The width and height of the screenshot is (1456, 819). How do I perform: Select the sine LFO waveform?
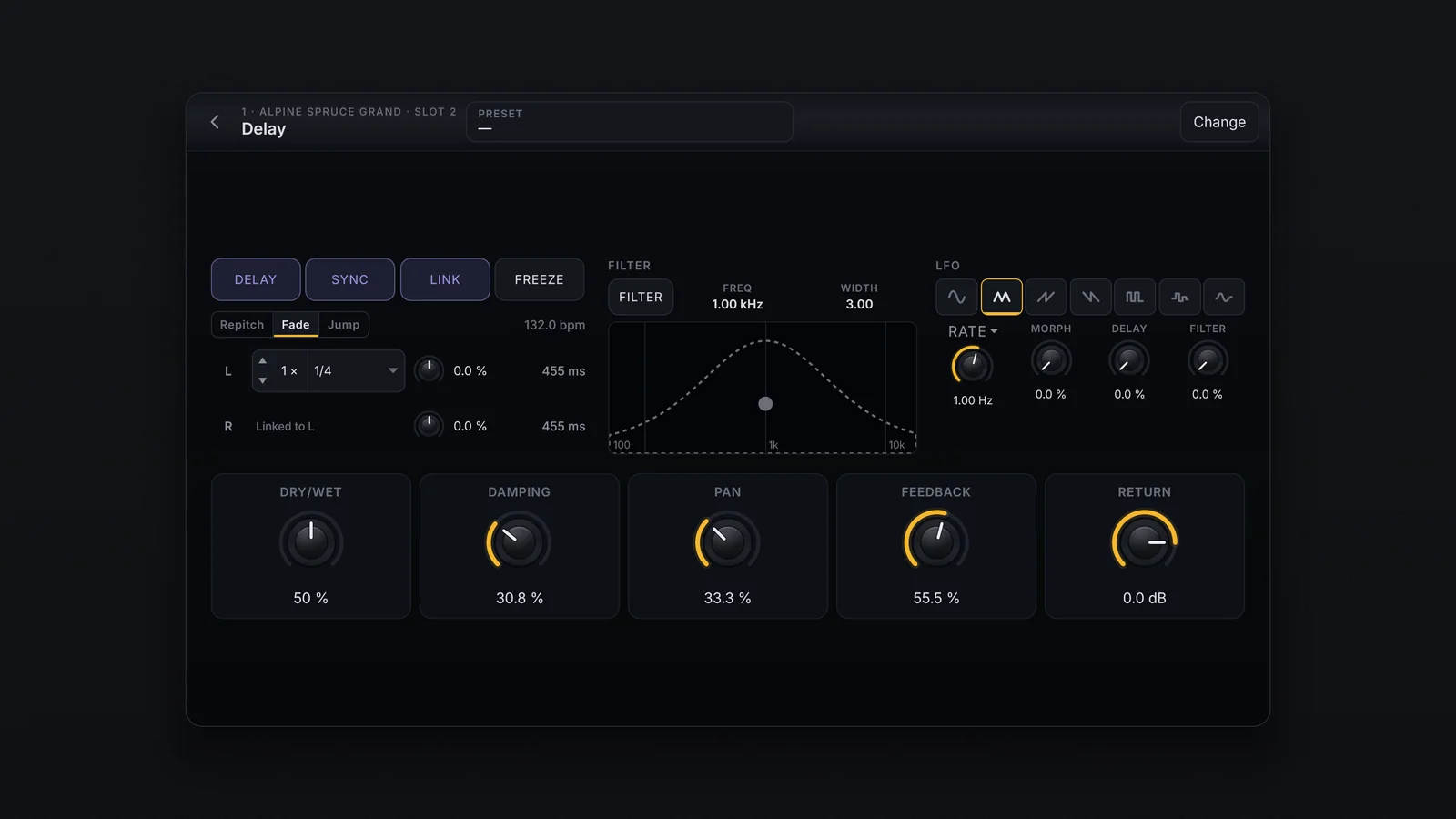click(x=956, y=297)
